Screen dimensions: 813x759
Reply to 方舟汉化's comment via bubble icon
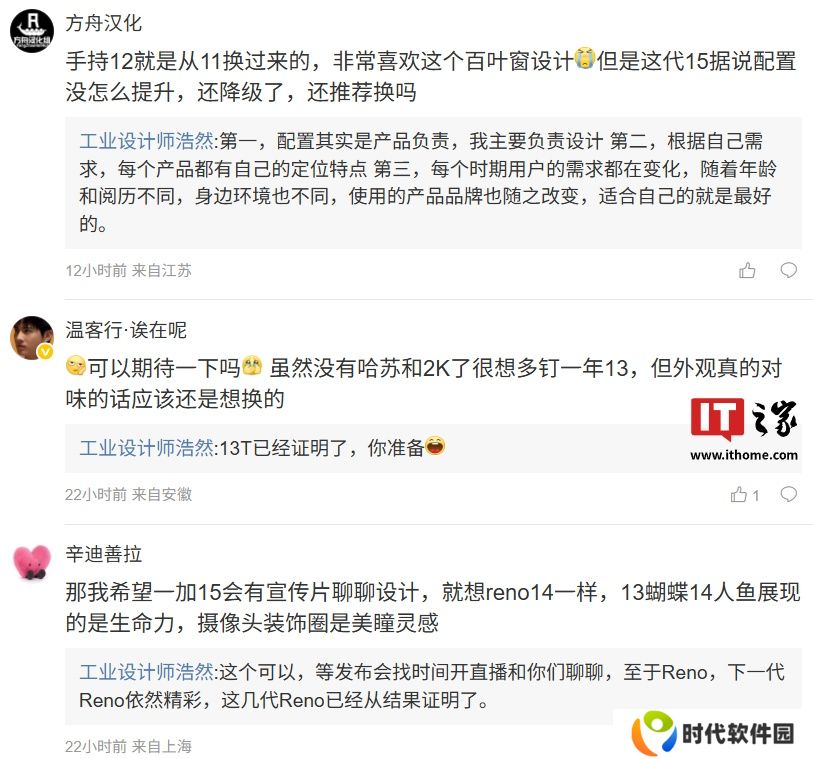(789, 270)
